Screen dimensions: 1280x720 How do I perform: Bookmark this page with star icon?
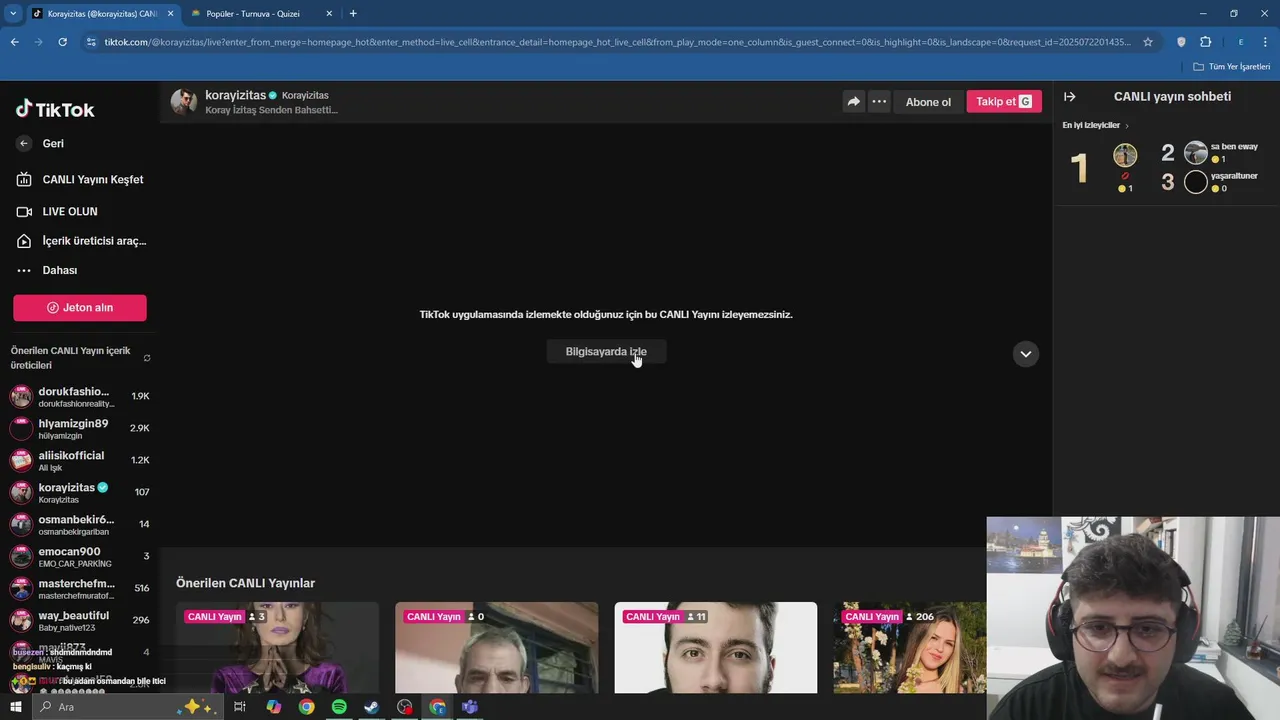click(1148, 42)
